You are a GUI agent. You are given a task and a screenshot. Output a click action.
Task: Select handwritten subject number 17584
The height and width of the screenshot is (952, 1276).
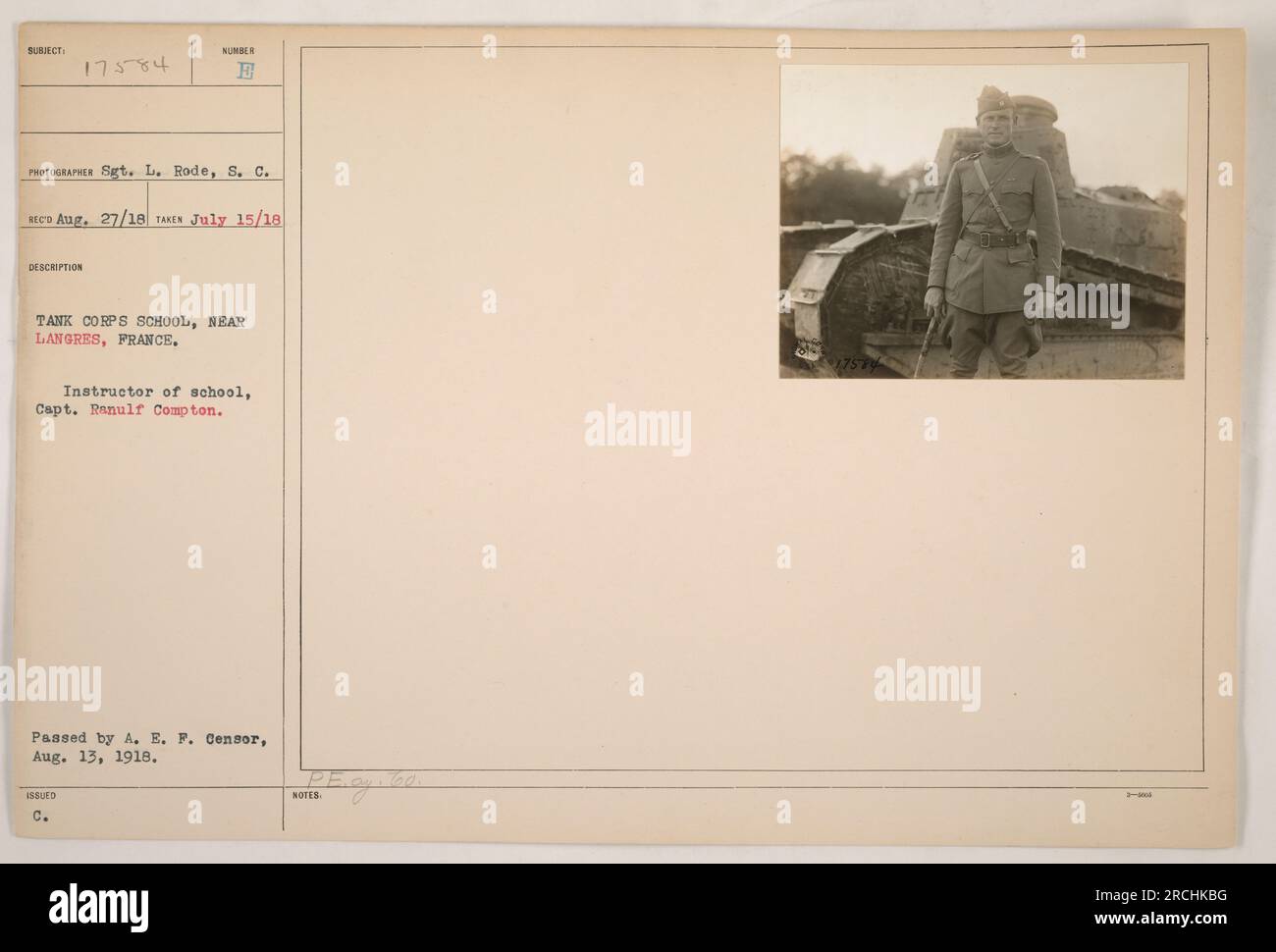(126, 70)
